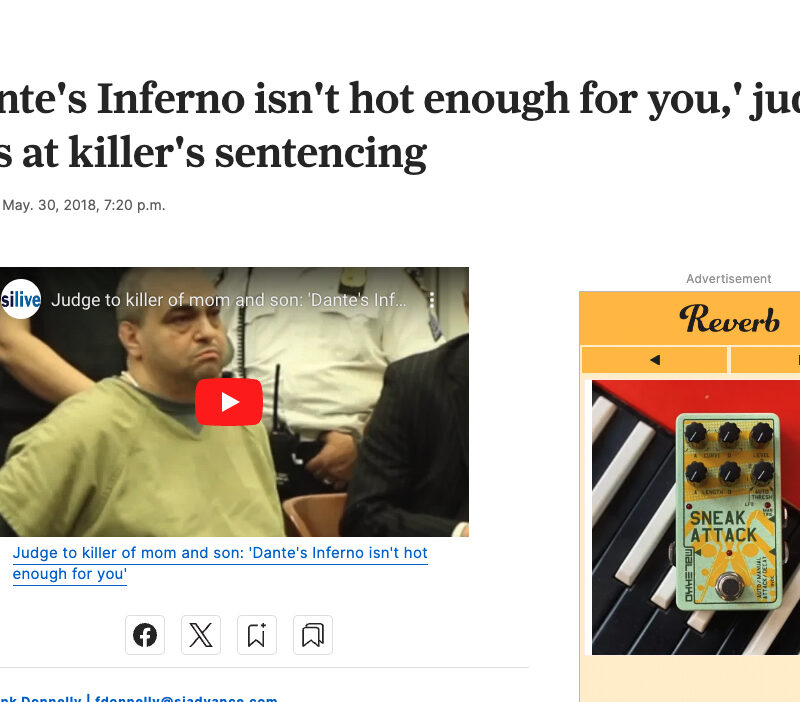
Task: Go to previous item in Reverb ad
Action: 655,360
